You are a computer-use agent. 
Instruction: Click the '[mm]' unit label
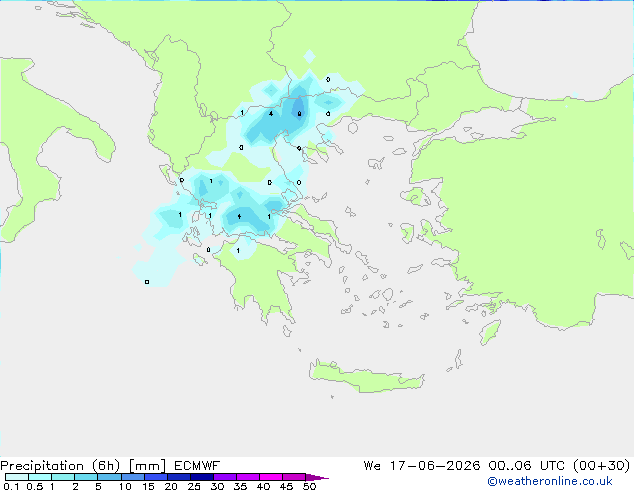tap(147, 466)
